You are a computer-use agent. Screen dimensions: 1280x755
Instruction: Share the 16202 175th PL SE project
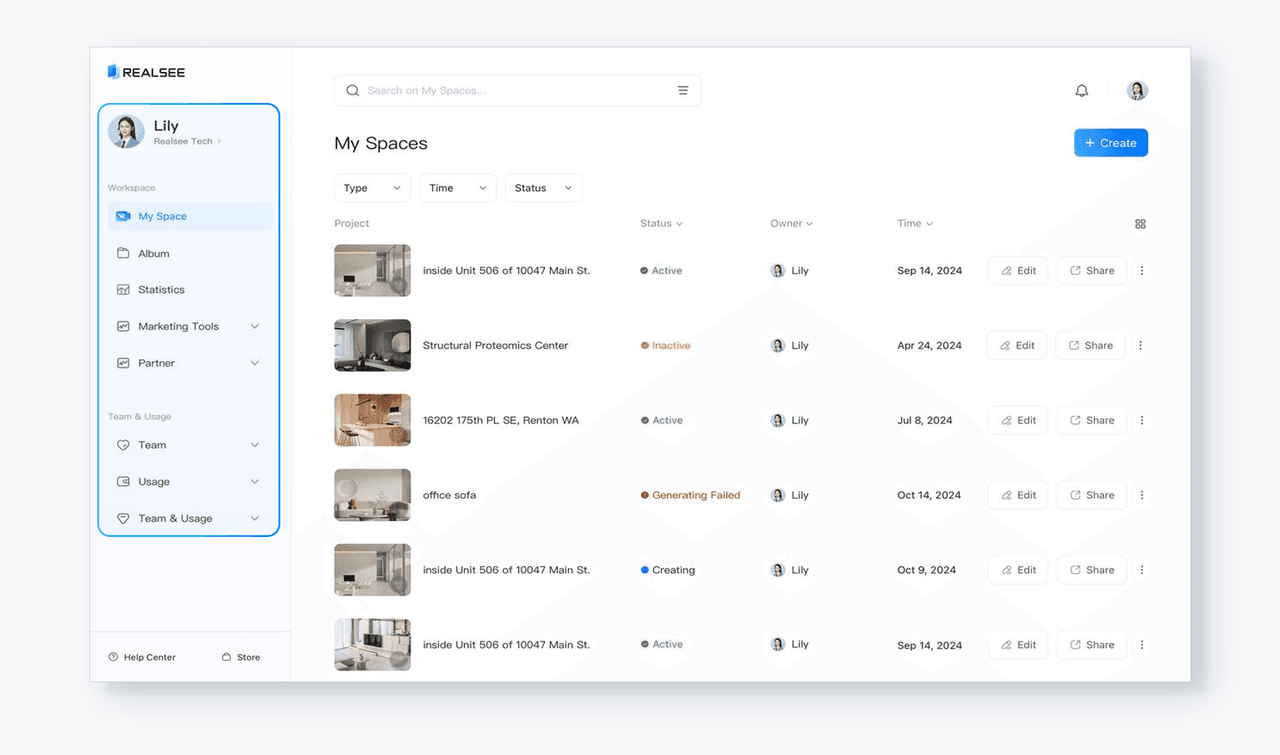tap(1092, 420)
